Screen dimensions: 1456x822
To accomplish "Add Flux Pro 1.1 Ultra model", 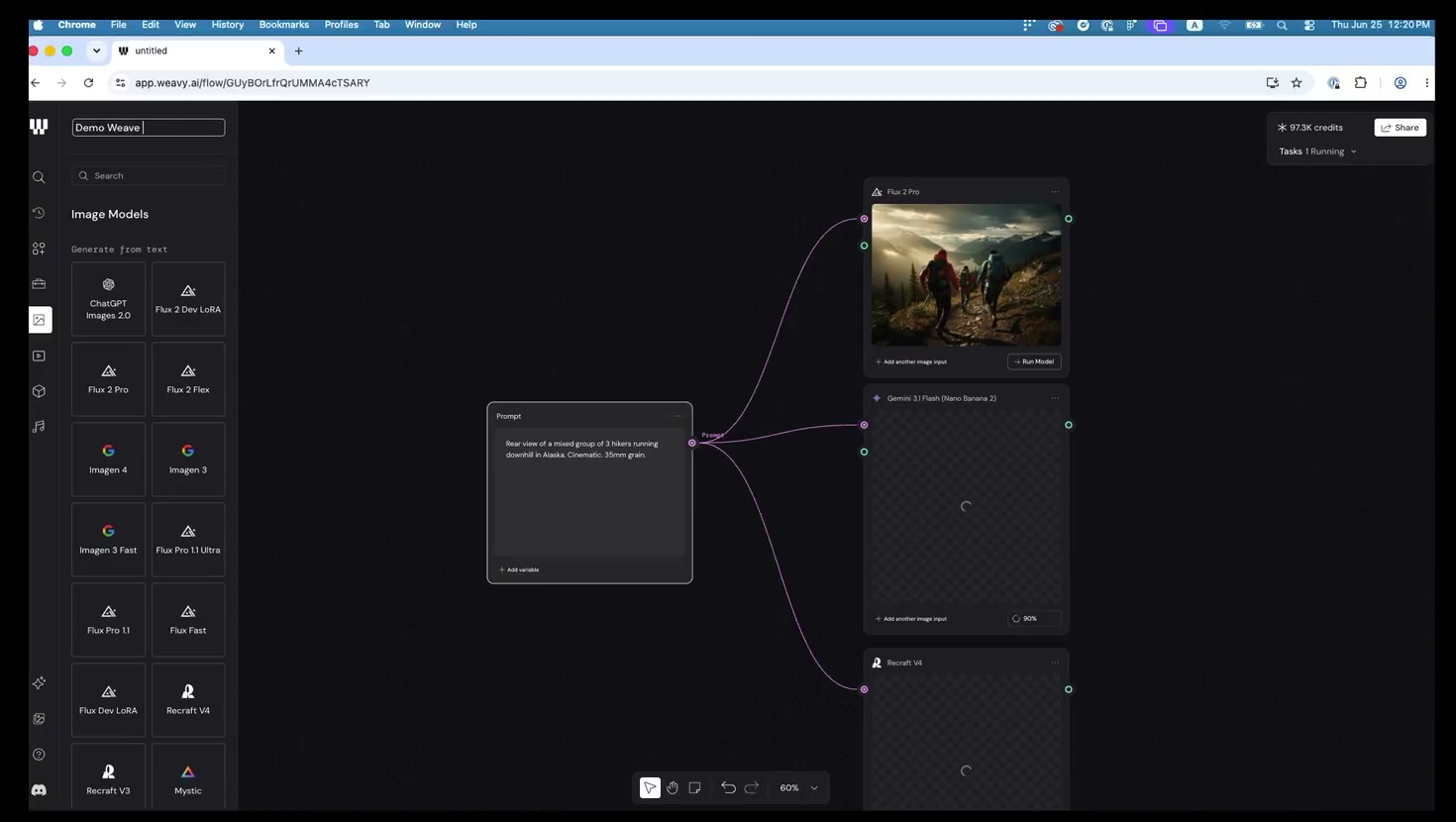I will tap(188, 540).
